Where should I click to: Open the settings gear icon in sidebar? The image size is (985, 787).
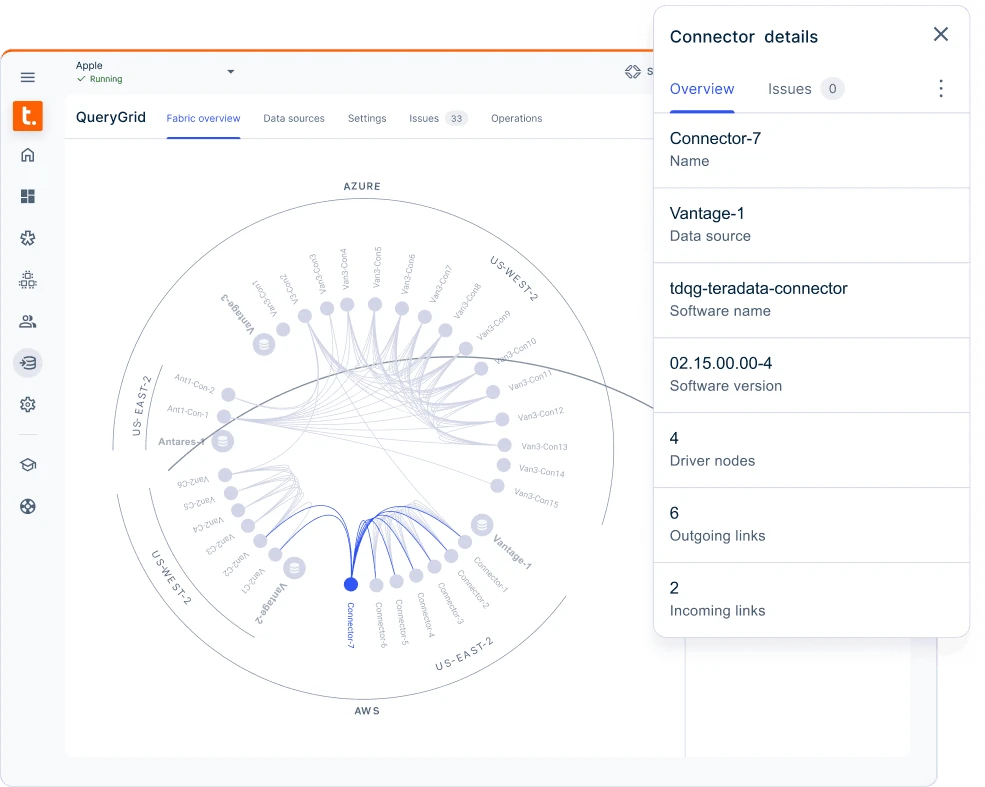point(28,405)
